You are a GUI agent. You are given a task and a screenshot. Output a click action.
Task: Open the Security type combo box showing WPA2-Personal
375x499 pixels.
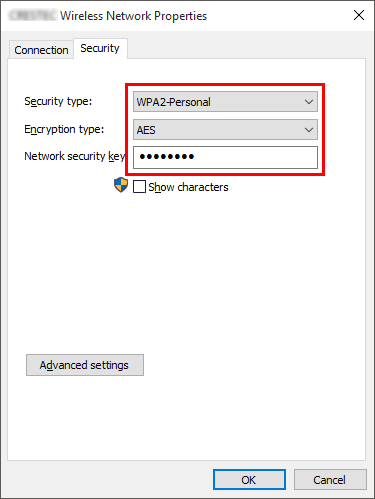tap(225, 102)
